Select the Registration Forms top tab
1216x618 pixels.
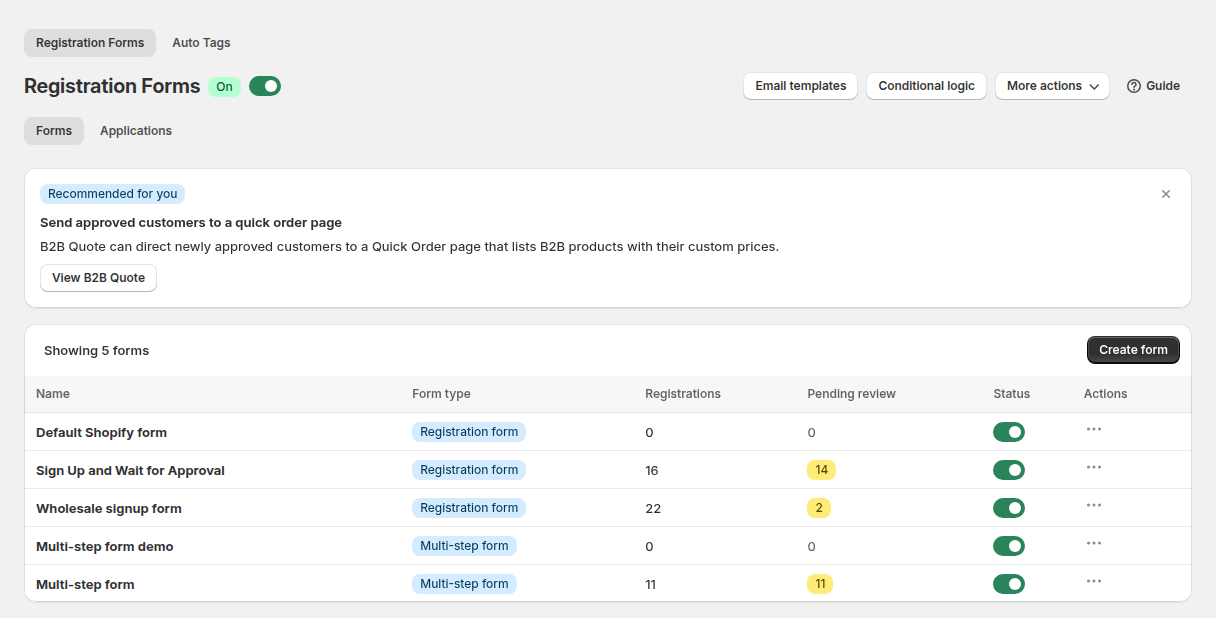click(x=90, y=43)
